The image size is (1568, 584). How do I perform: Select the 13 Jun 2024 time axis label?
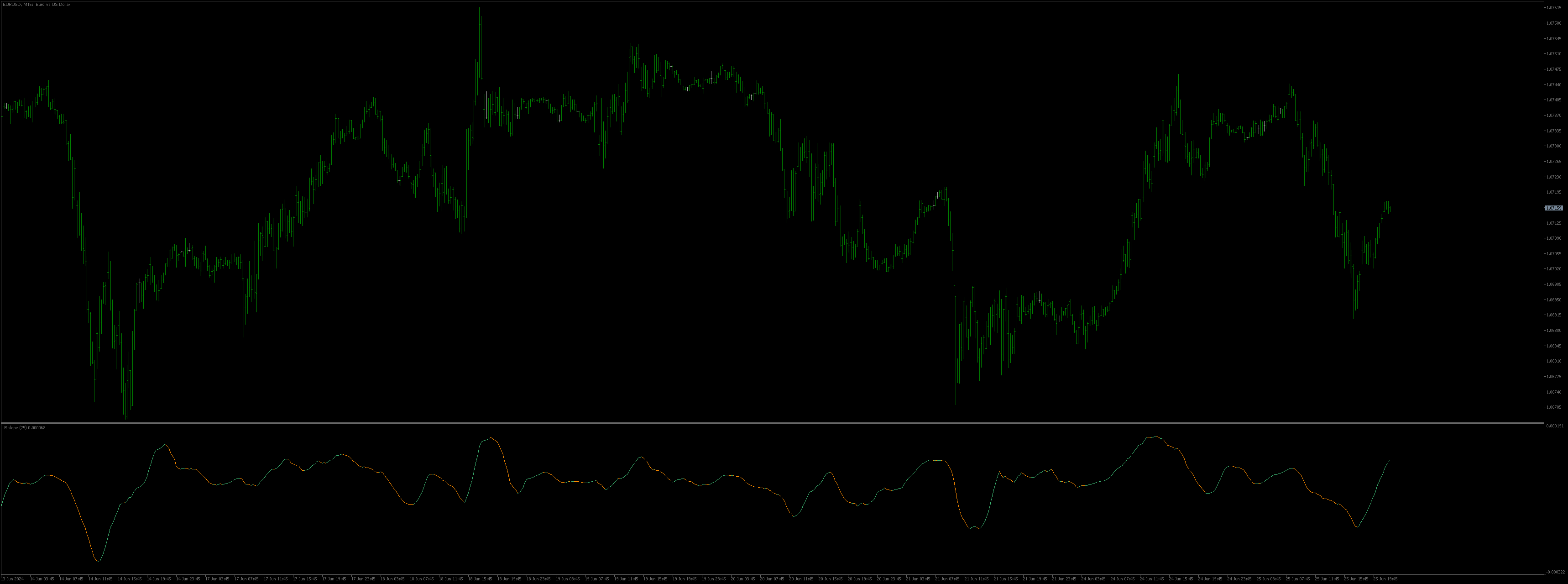12,580
